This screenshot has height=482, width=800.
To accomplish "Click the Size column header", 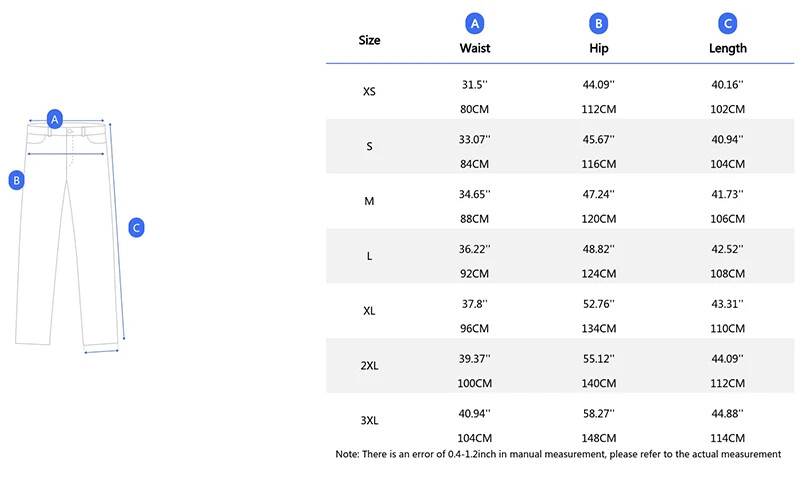I will 369,41.
